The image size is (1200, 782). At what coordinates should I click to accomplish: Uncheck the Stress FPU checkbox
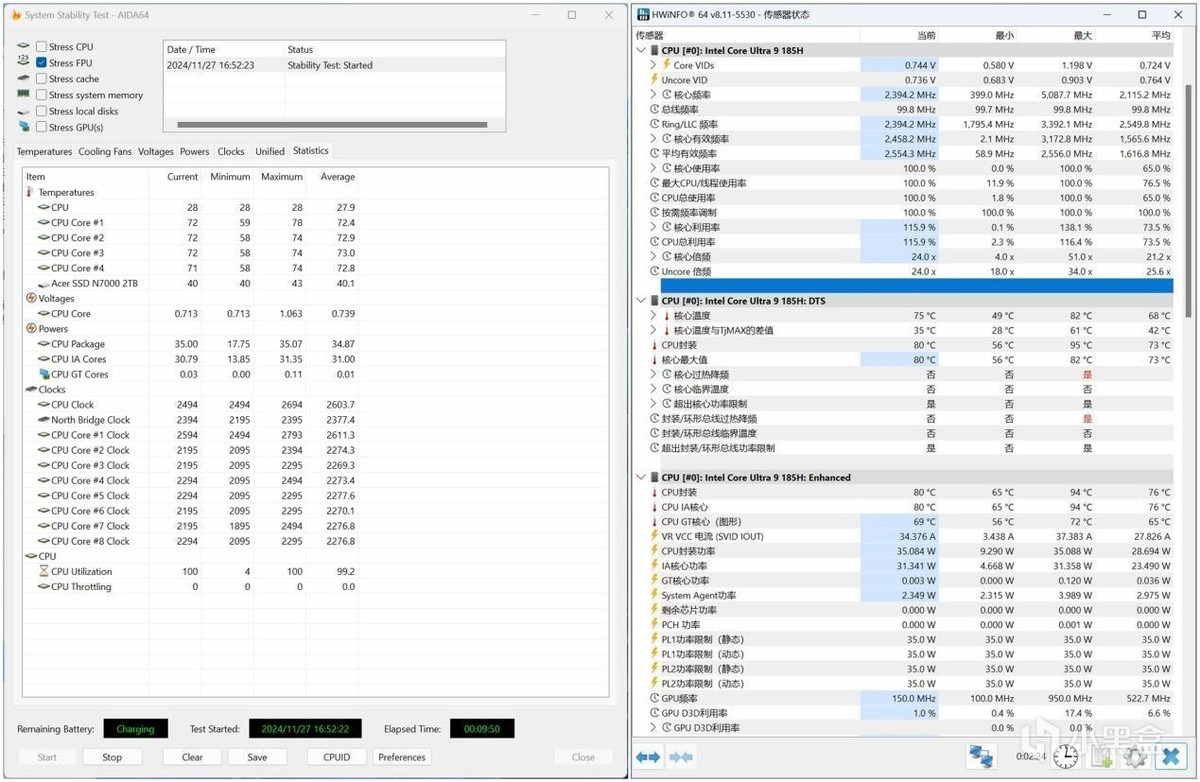pos(41,62)
